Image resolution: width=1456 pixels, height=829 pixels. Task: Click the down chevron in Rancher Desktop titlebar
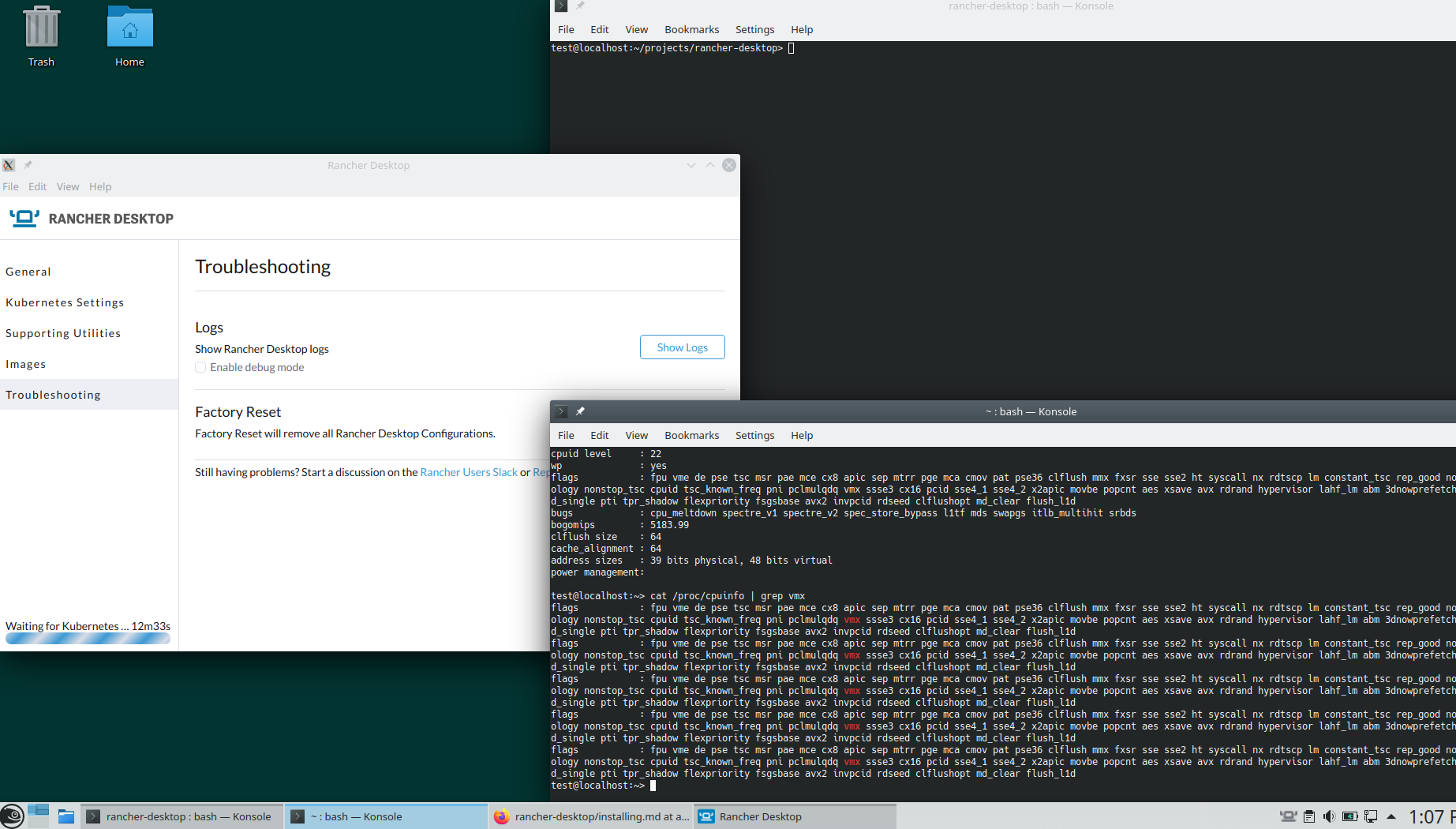coord(691,165)
